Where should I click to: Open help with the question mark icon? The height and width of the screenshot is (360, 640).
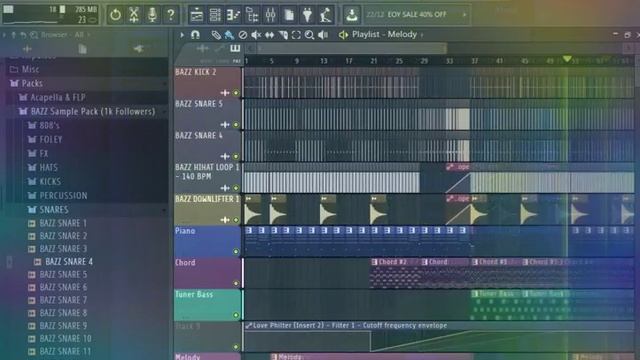pos(171,15)
